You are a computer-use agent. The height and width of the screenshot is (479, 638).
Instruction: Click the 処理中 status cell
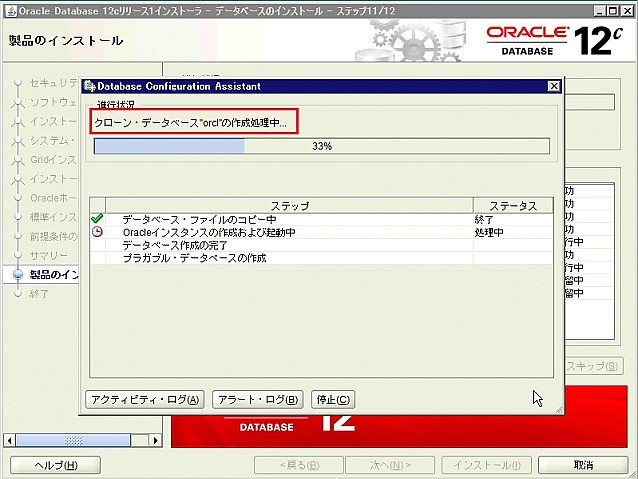pos(513,232)
